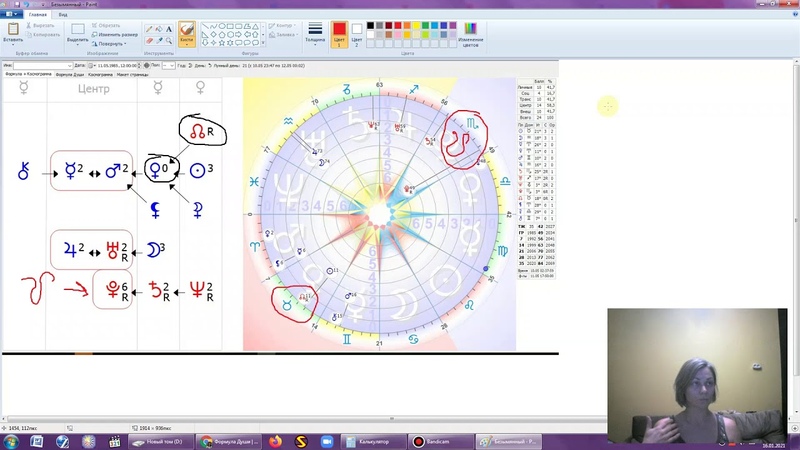Choose the purple color swatch
This screenshot has height=450, width=800.
[453, 26]
